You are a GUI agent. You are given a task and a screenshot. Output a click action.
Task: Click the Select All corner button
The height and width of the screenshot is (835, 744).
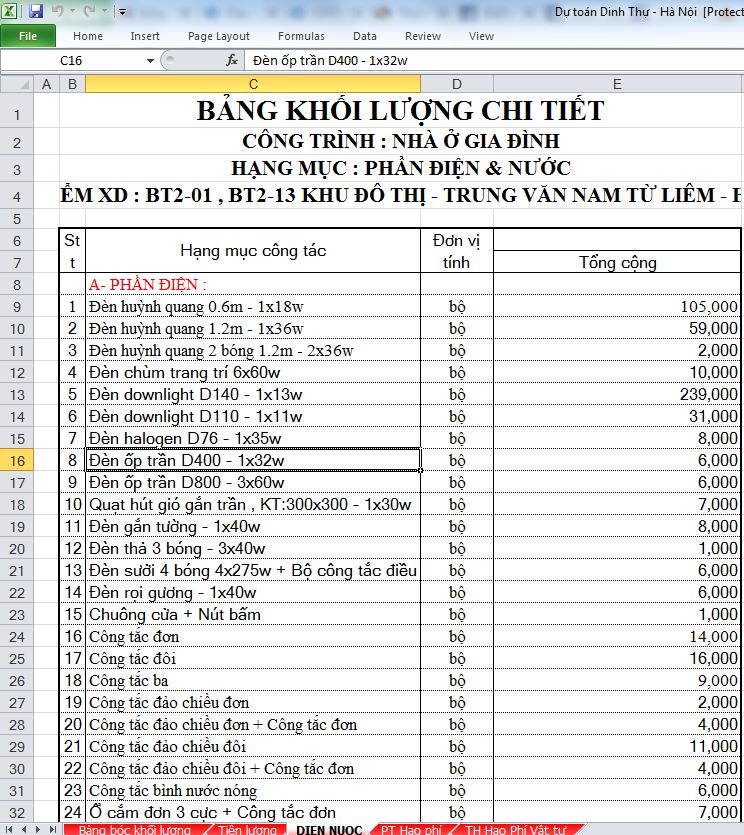point(17,84)
